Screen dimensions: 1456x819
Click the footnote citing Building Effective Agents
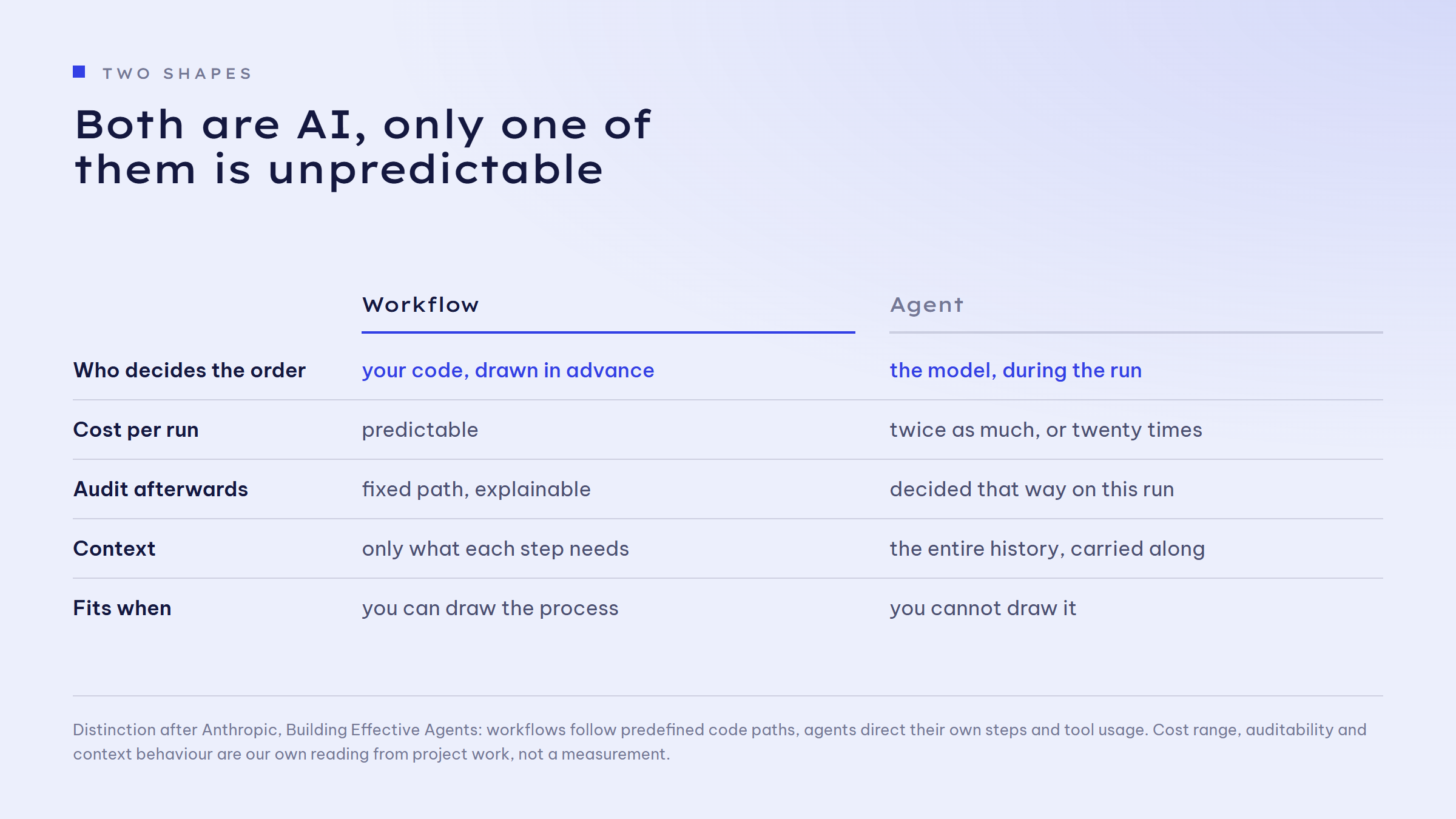[x=720, y=741]
